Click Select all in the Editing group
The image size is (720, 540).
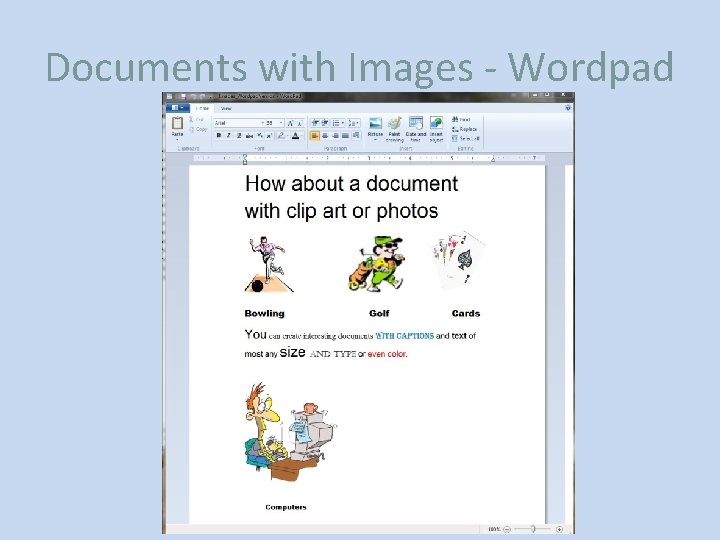(466, 138)
